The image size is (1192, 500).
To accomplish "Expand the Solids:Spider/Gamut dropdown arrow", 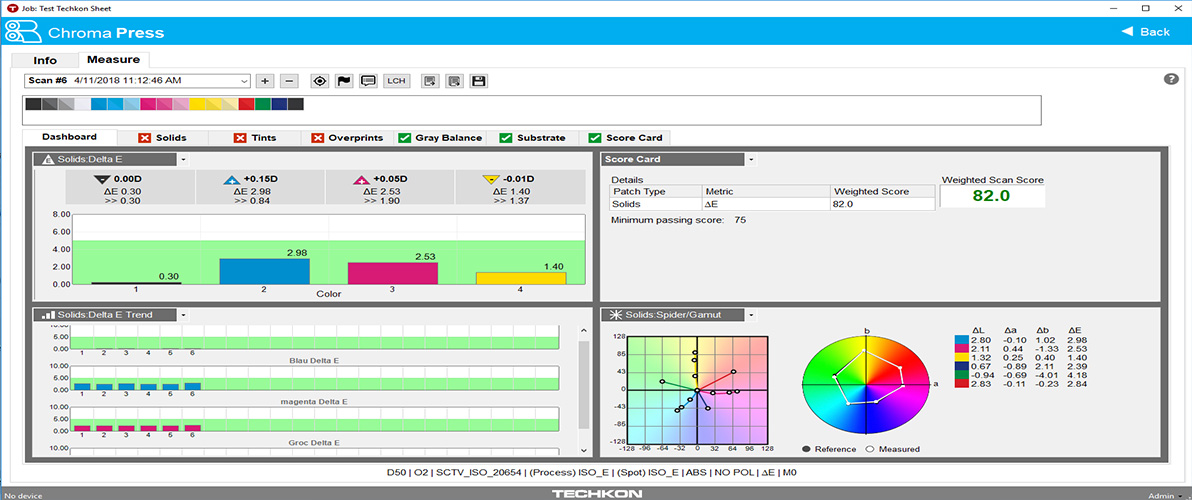I will click(x=752, y=315).
